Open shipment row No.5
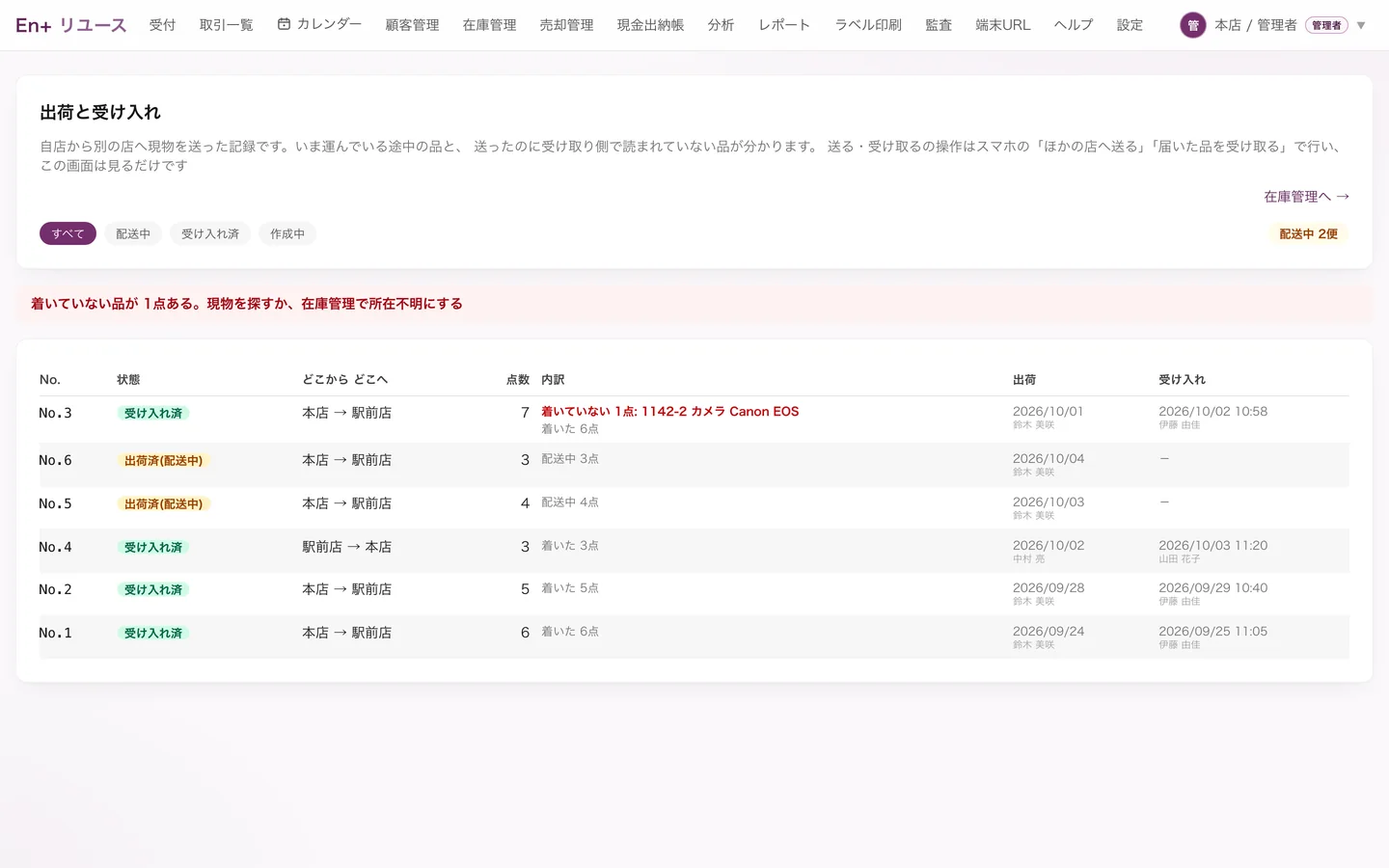Screen dimensions: 1389x868 [694, 508]
